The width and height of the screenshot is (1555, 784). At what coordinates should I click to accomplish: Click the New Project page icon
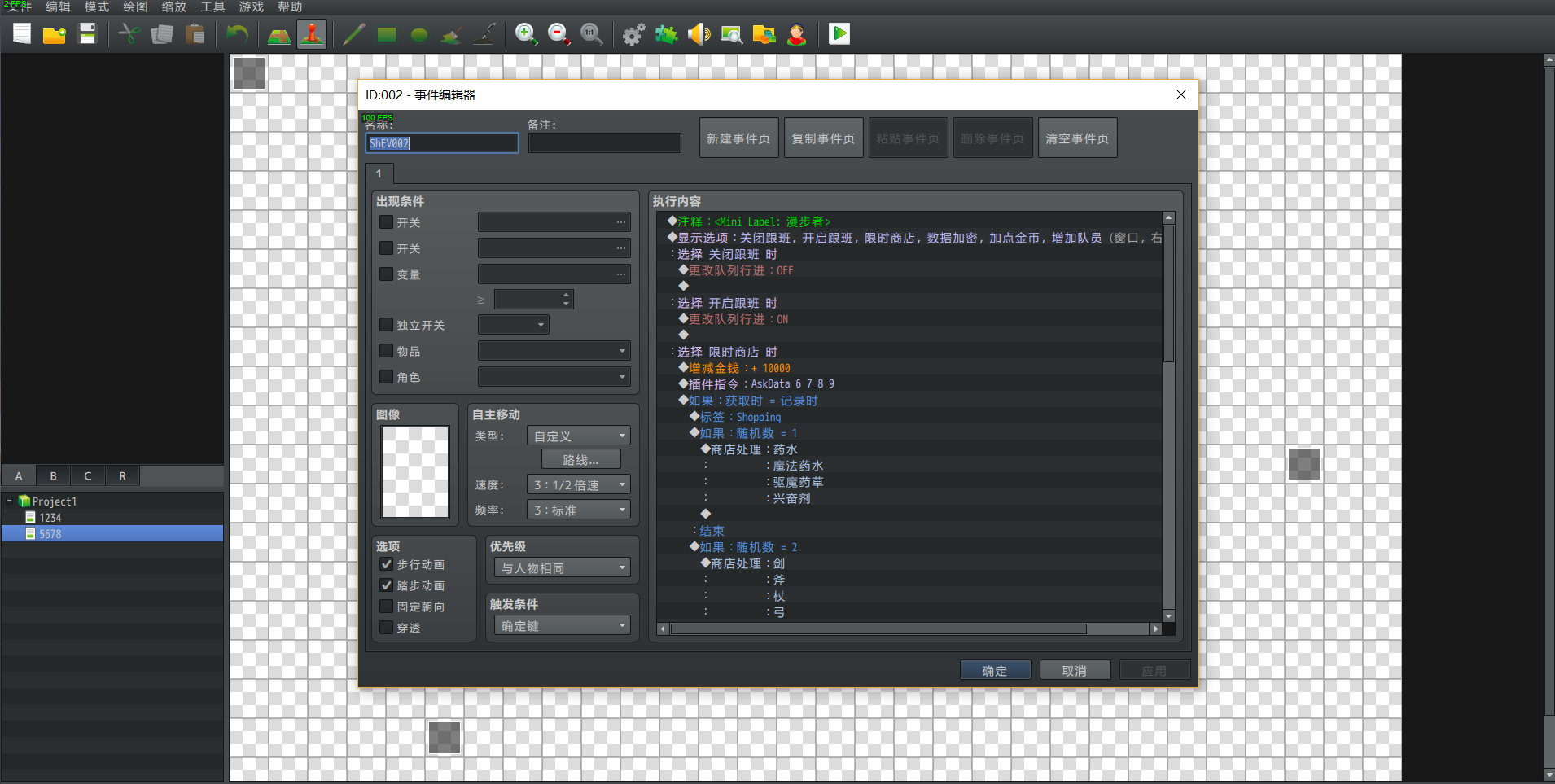pyautogui.click(x=22, y=34)
